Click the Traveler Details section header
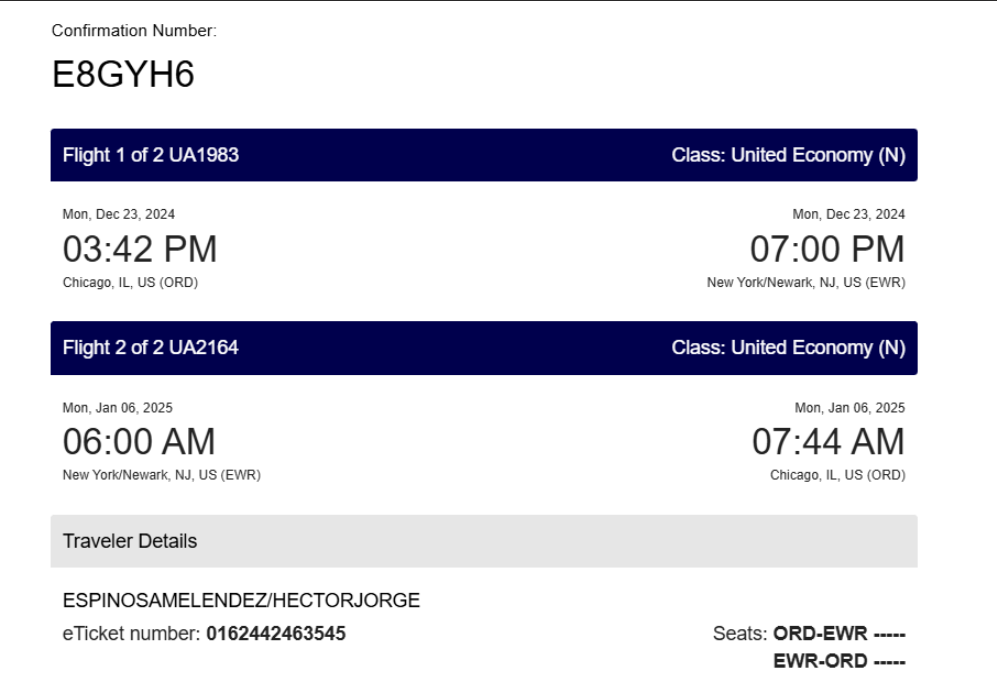The image size is (997, 677). 484,541
